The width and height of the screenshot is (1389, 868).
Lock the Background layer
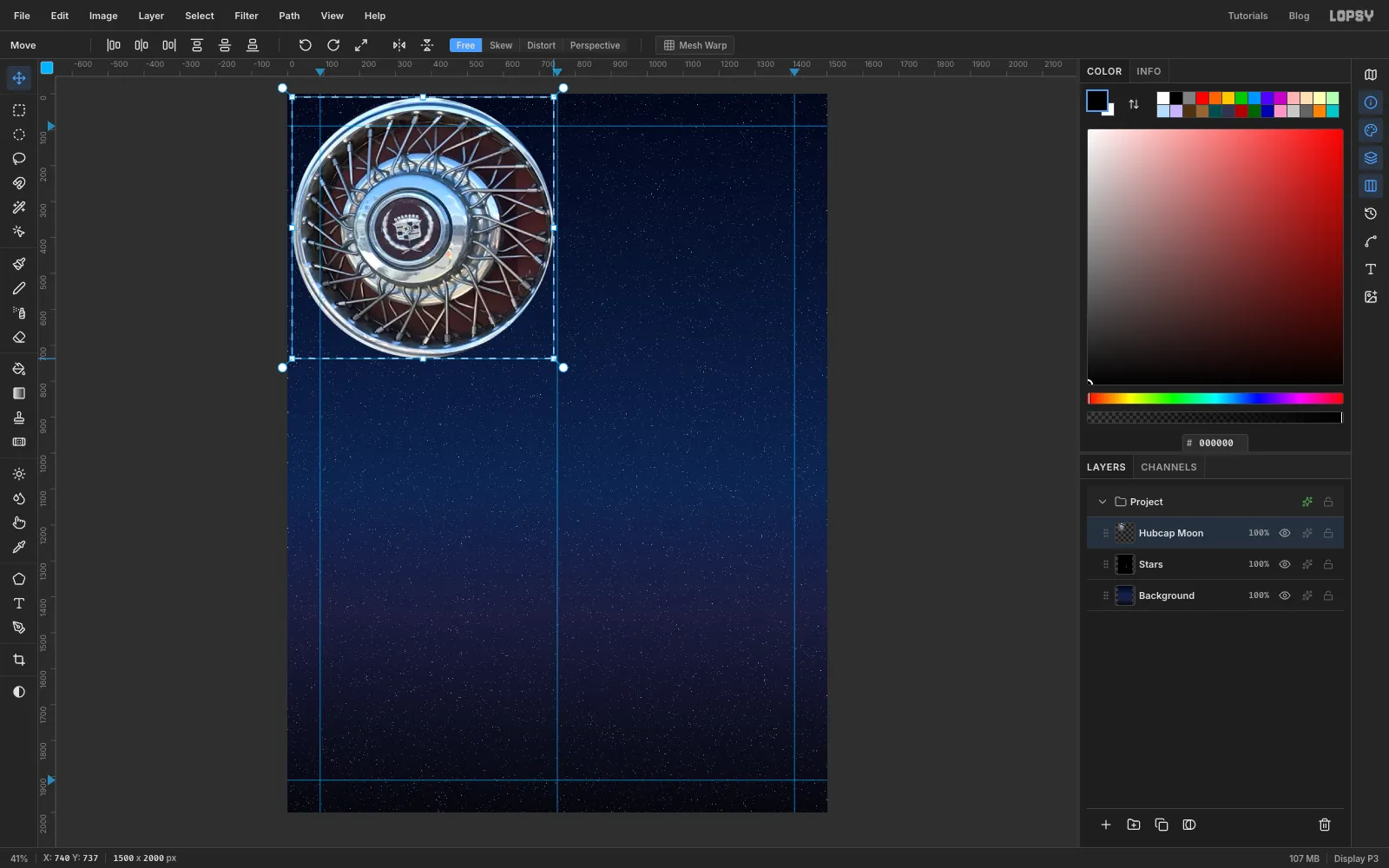1328,595
